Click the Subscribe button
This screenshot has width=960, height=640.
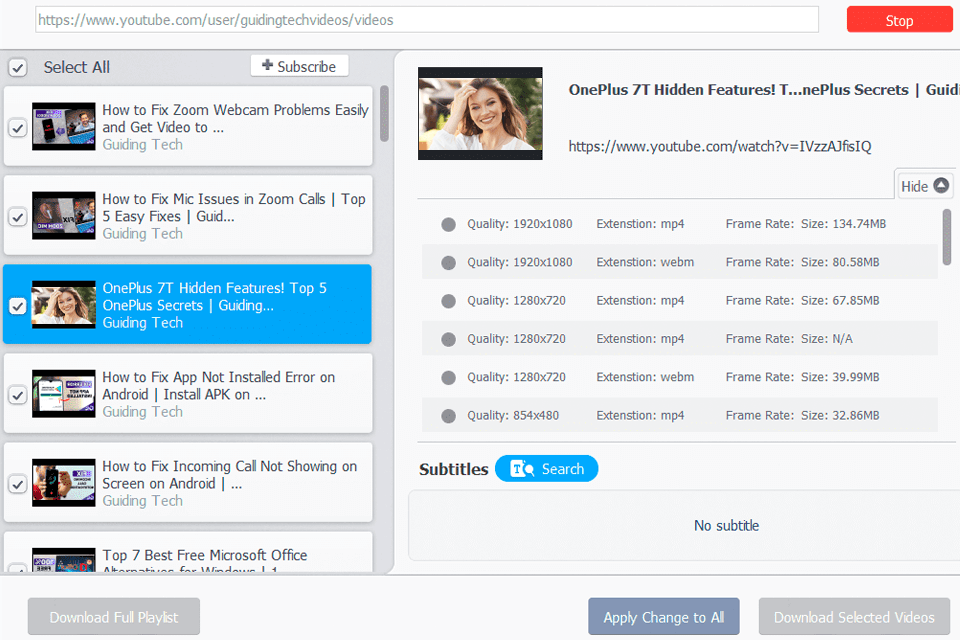click(x=299, y=66)
